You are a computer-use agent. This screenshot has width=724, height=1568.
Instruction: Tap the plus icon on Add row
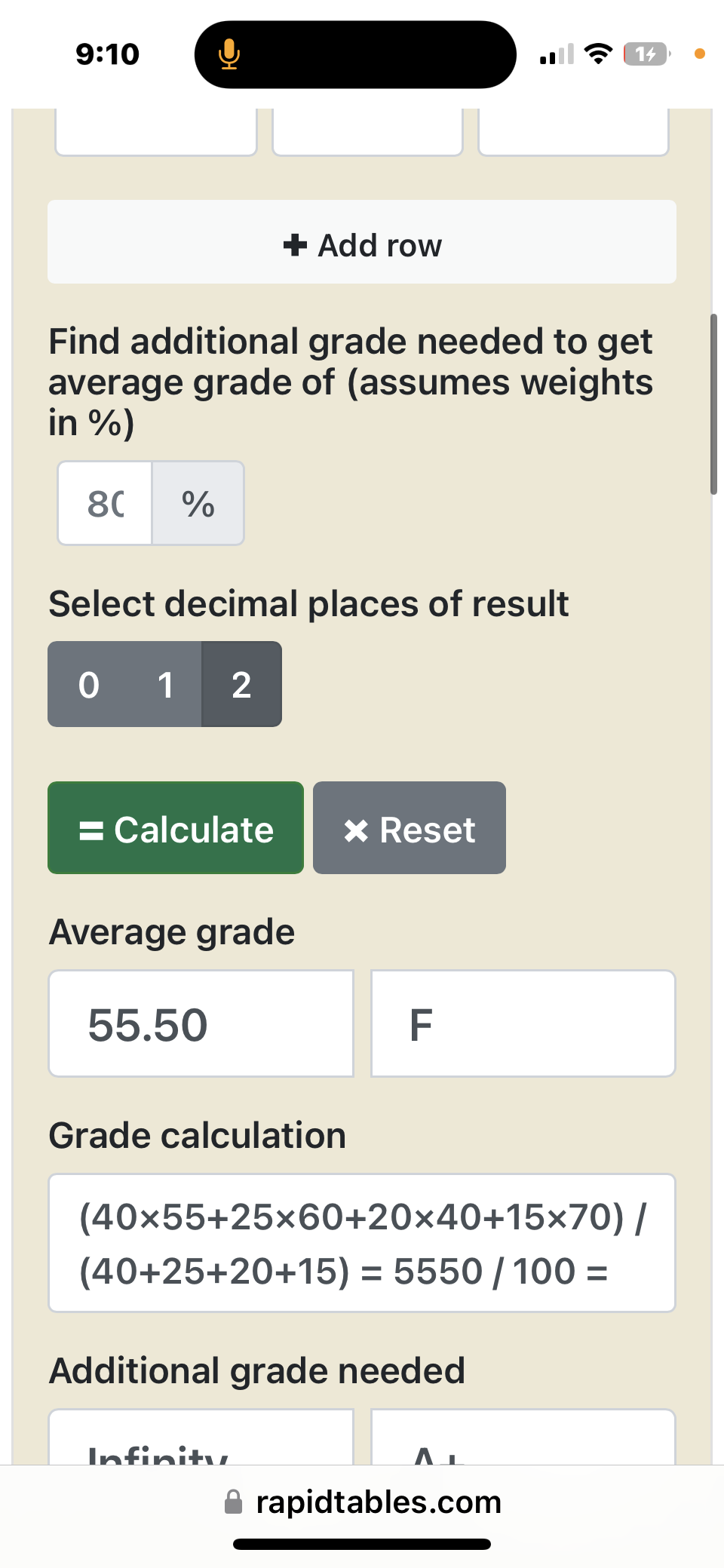[x=295, y=244]
